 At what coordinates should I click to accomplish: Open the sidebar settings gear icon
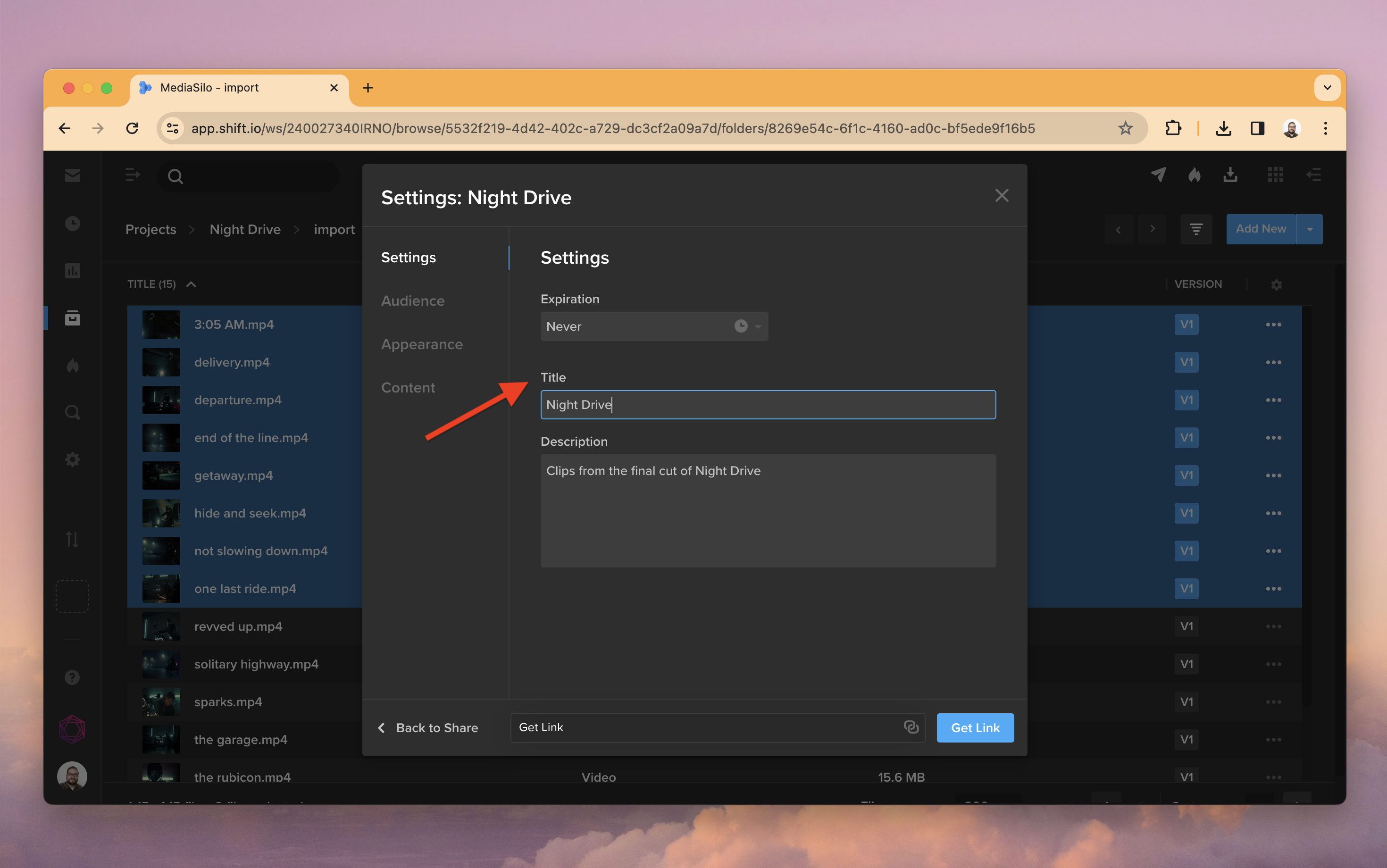pos(72,459)
